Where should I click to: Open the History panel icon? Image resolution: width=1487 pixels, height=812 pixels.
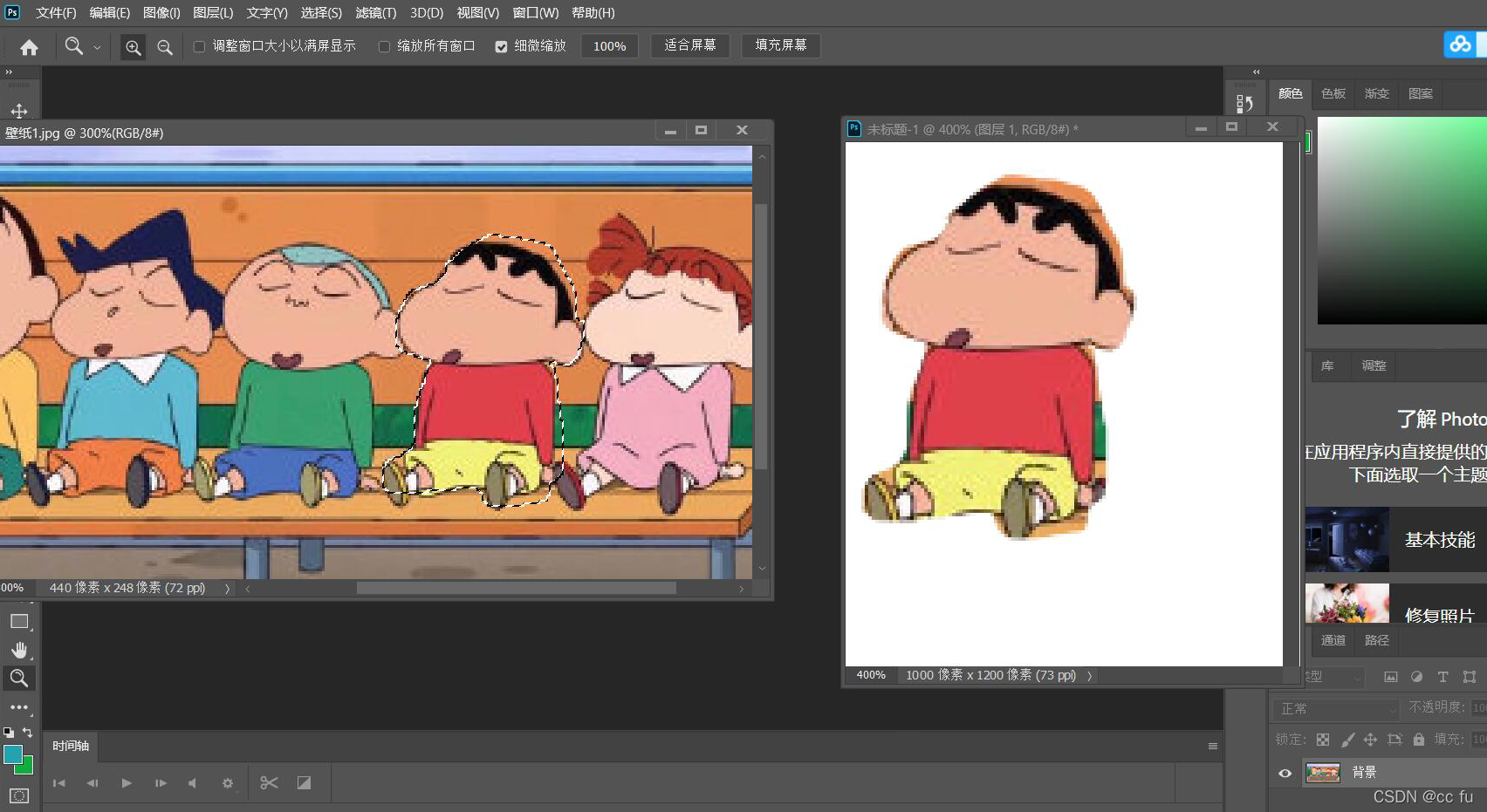1244,104
